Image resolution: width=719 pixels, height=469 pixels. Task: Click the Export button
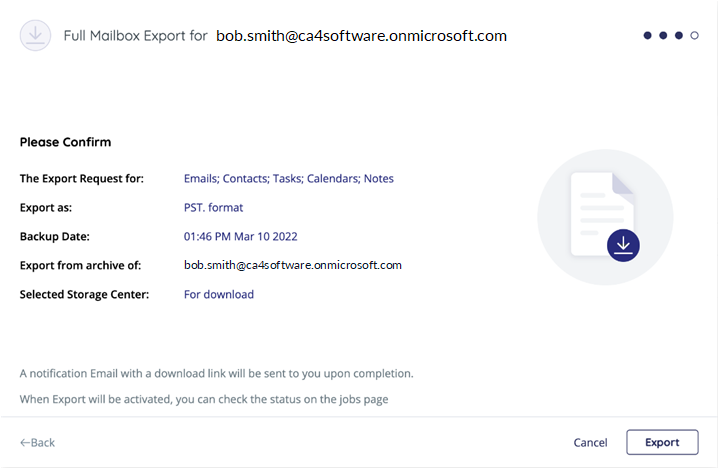[x=662, y=442]
